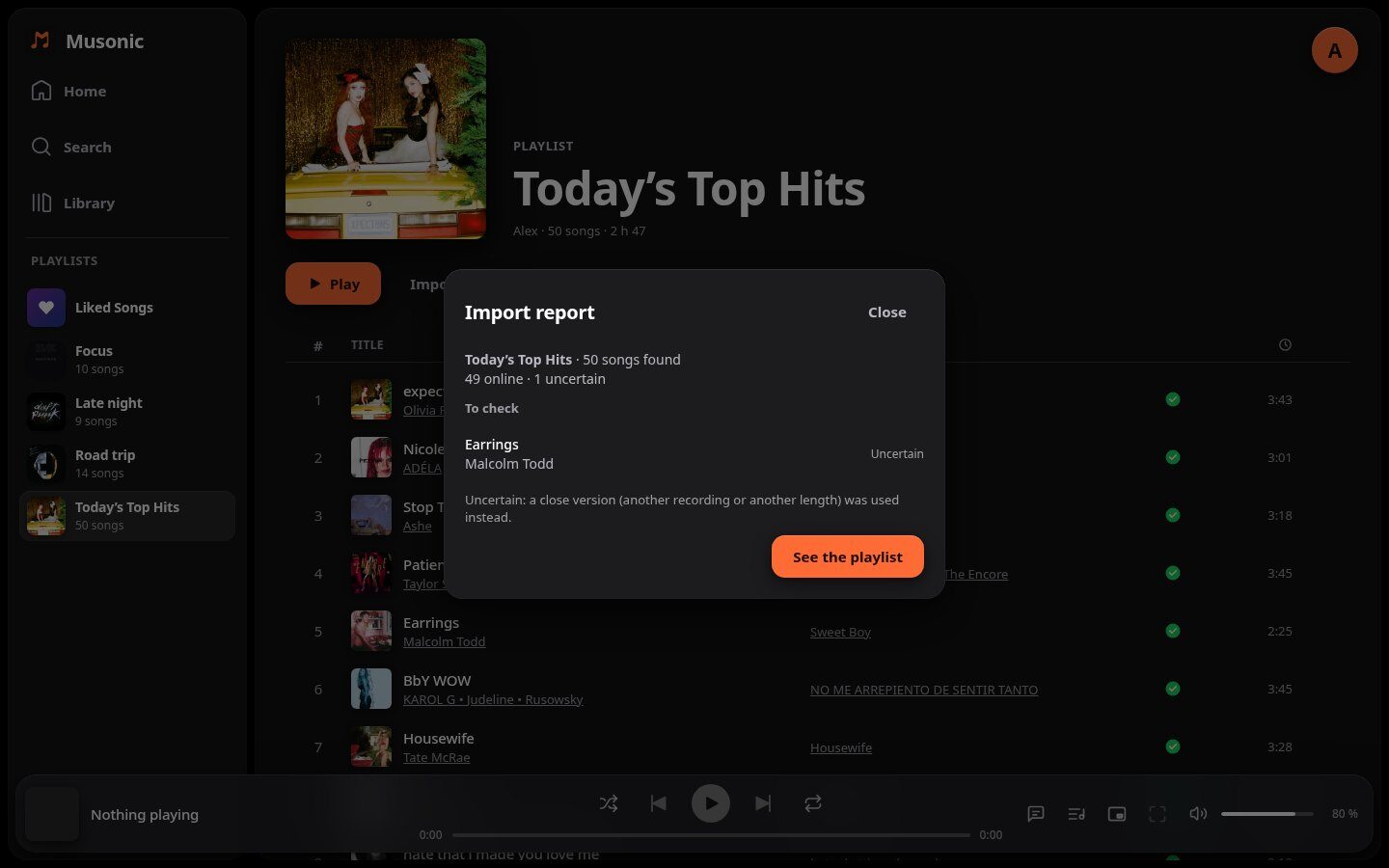
Task: Open Ashe artist link
Action: [417, 527]
